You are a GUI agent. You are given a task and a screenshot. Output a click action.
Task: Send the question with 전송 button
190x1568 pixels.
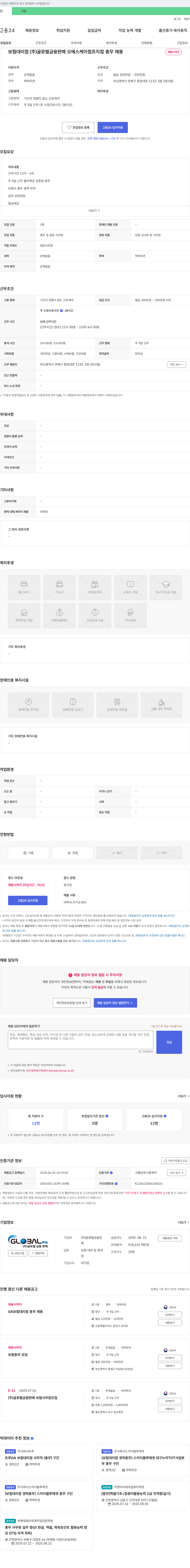[169, 1042]
